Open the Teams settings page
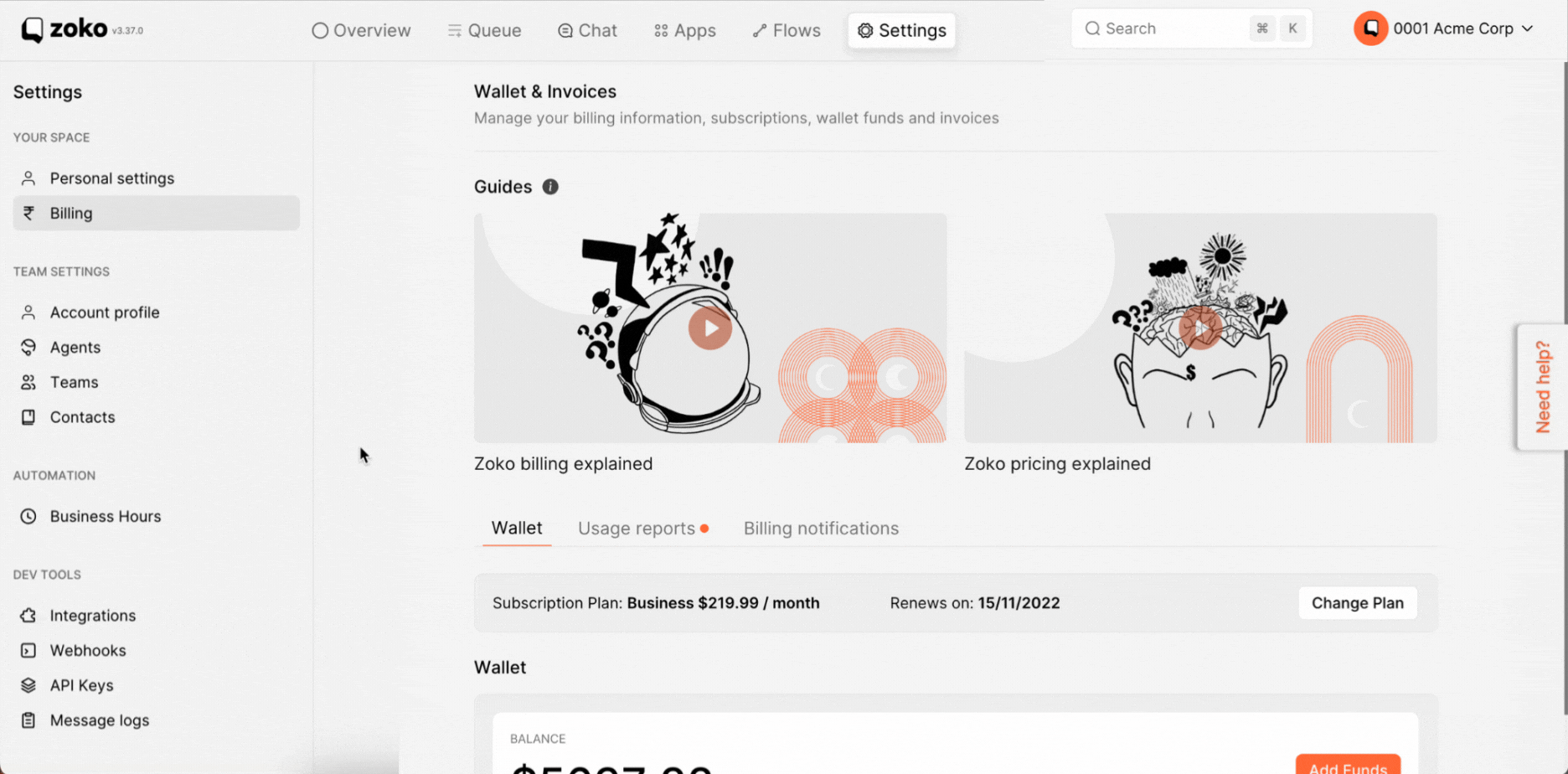The width and height of the screenshot is (1568, 774). [157, 383]
